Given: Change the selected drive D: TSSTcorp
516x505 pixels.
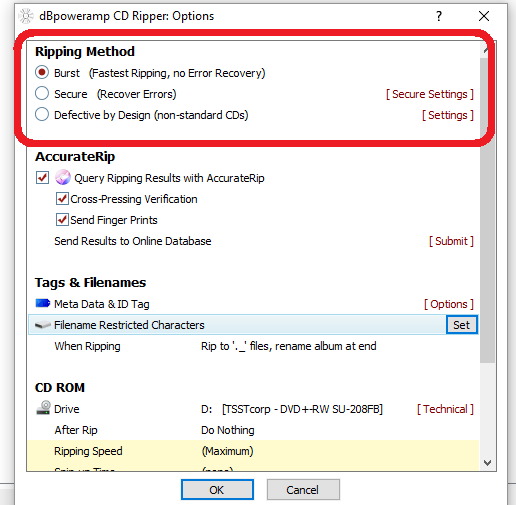Looking at the screenshot, I should tap(292, 409).
